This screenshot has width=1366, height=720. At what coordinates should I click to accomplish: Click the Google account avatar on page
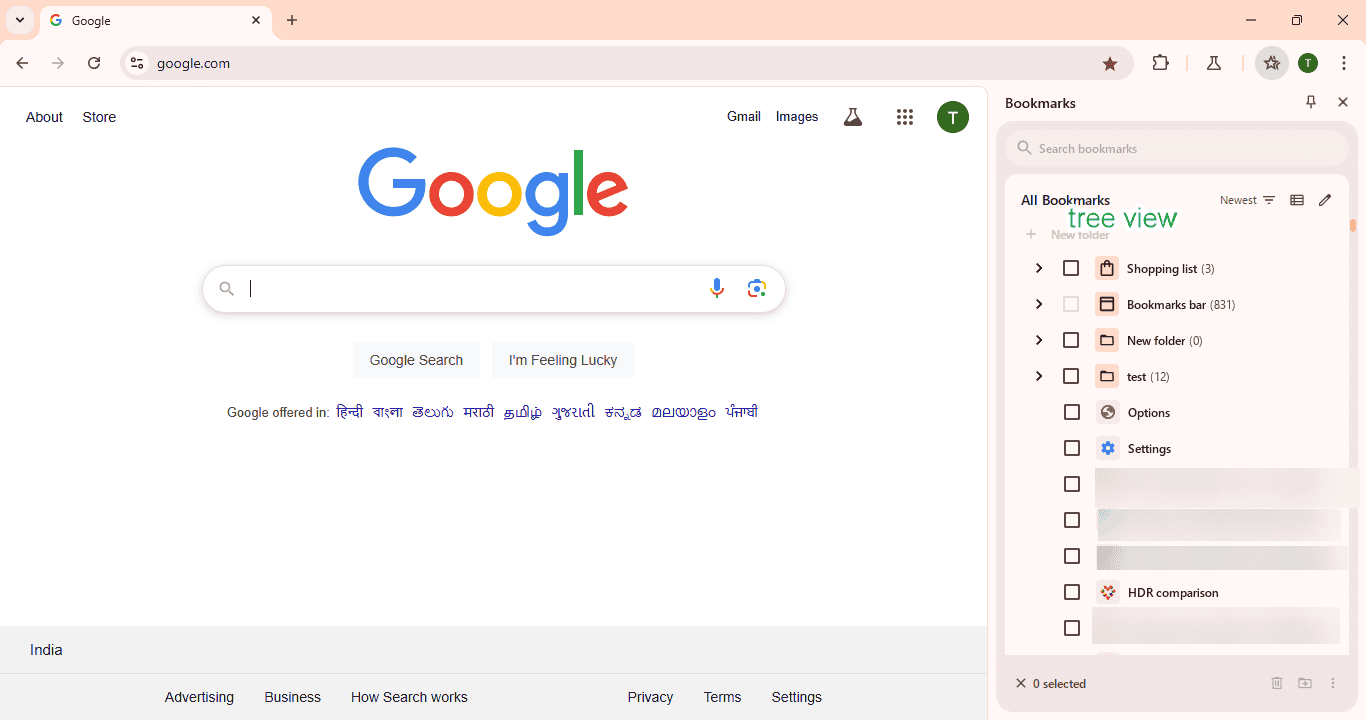pos(953,117)
